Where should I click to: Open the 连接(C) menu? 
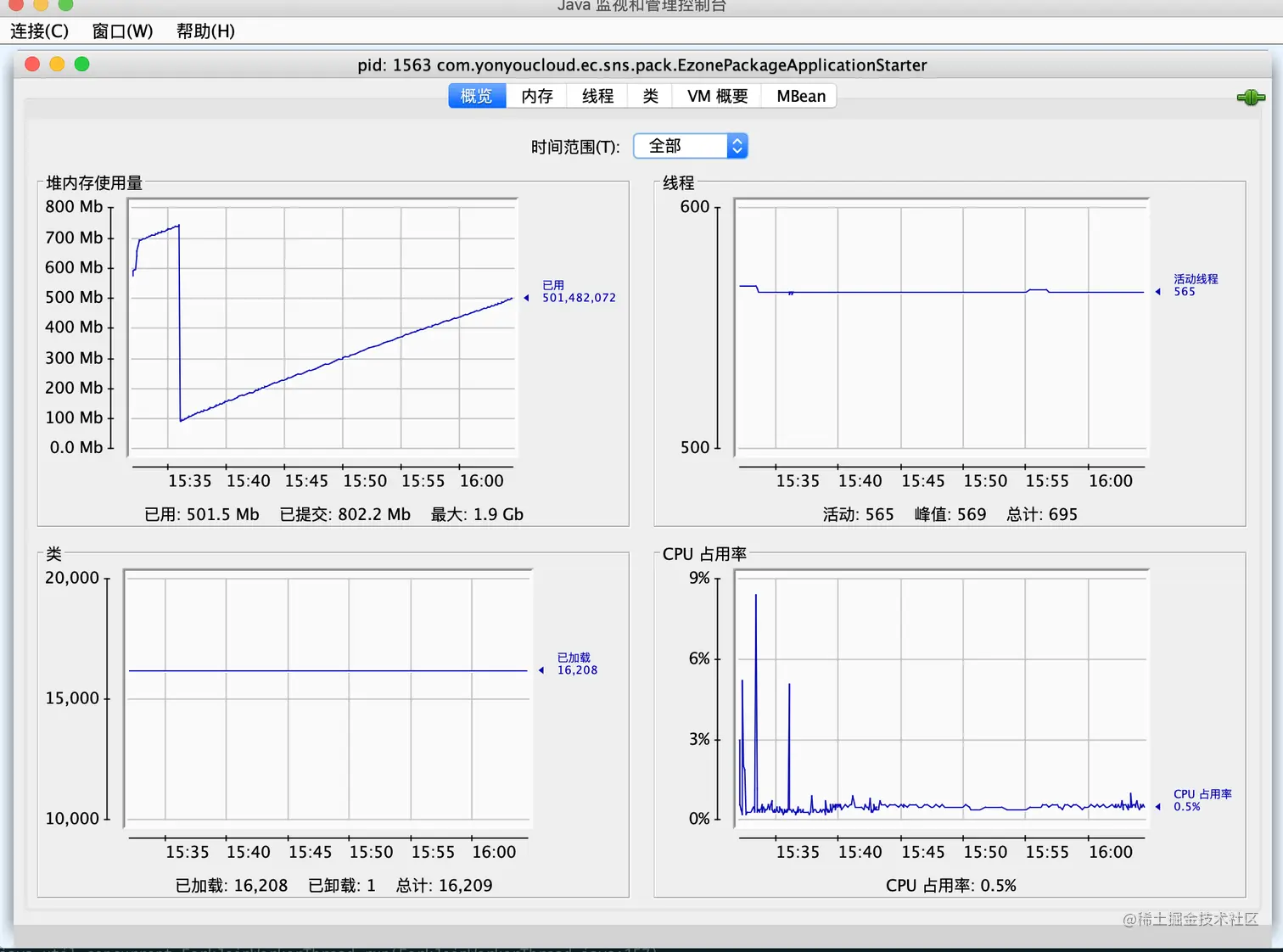pyautogui.click(x=39, y=31)
